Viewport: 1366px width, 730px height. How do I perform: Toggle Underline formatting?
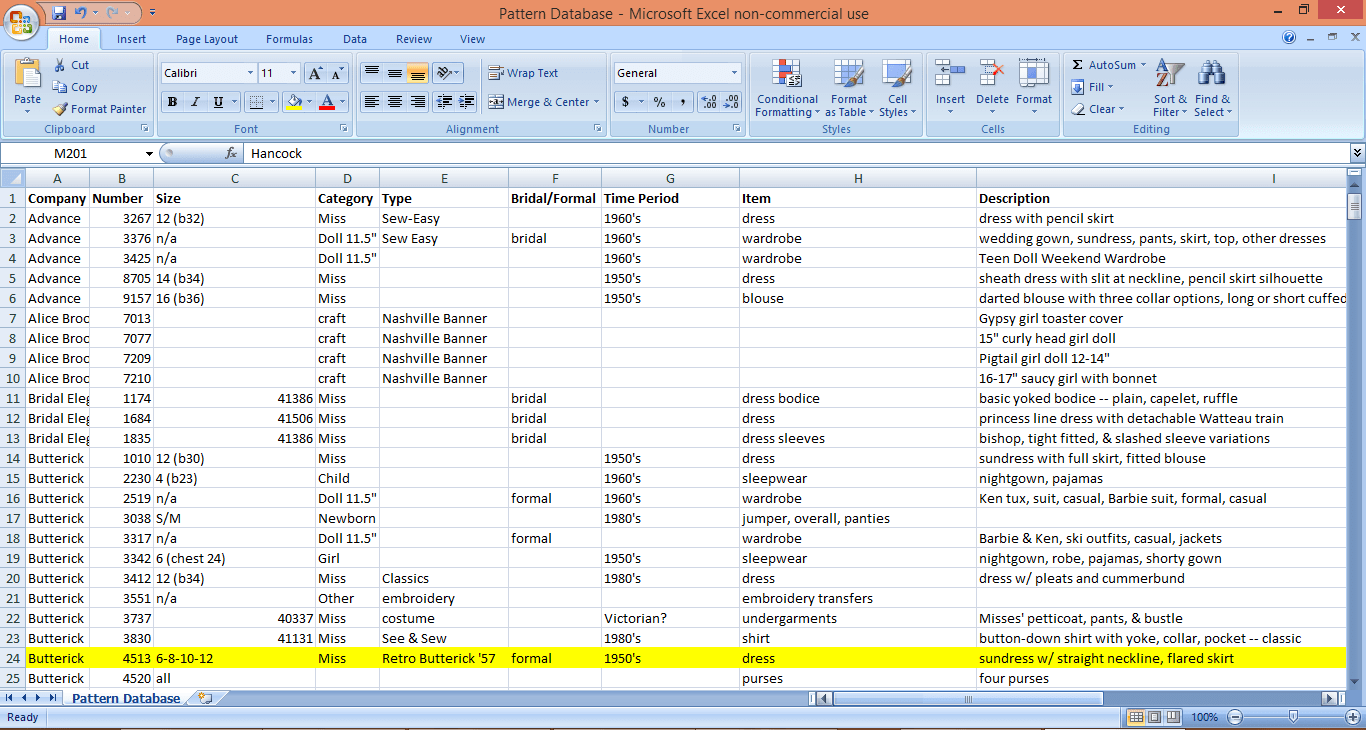[218, 102]
